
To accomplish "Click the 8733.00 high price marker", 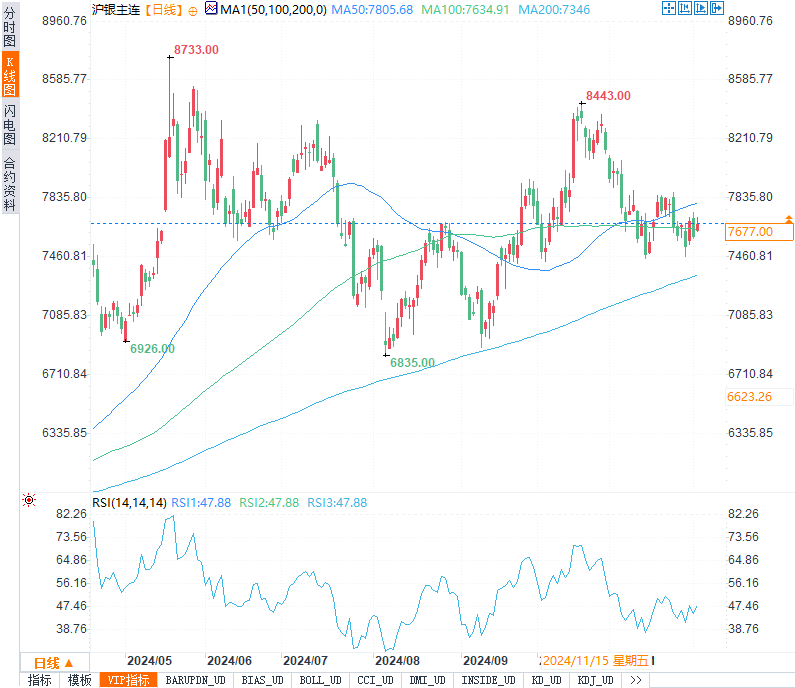I will (x=196, y=49).
